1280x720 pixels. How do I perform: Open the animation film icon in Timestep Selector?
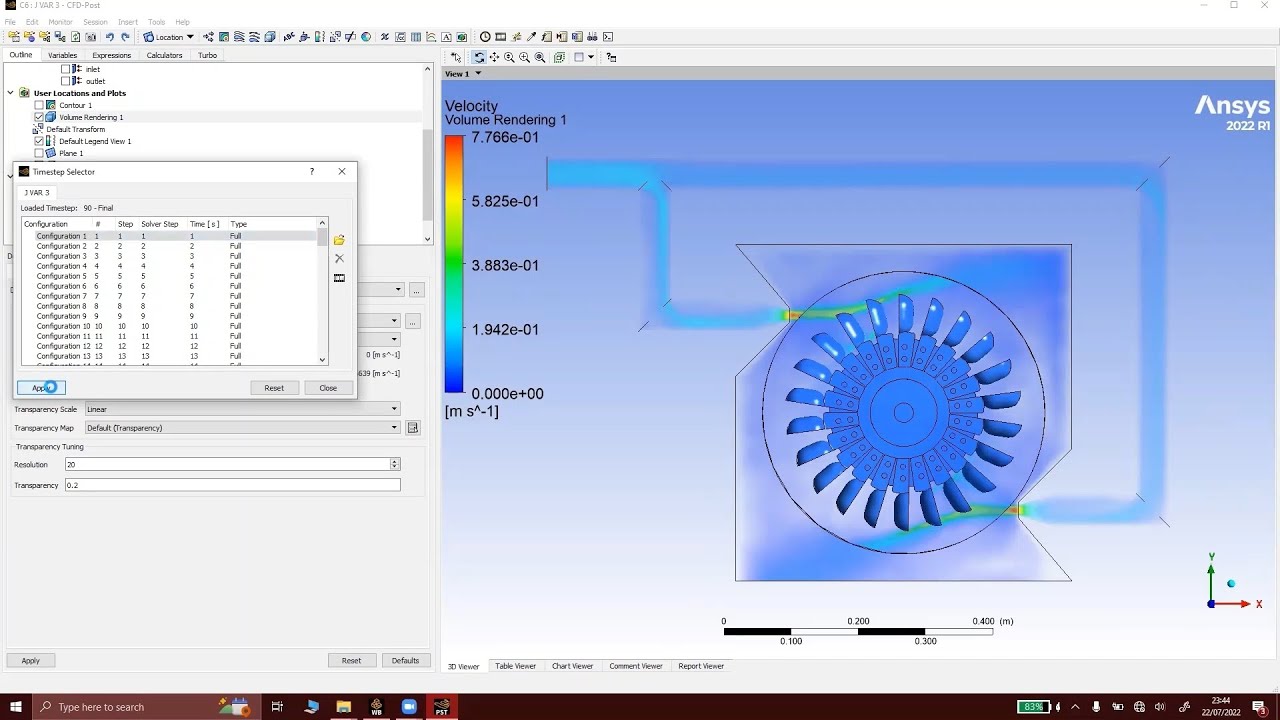tap(339, 278)
